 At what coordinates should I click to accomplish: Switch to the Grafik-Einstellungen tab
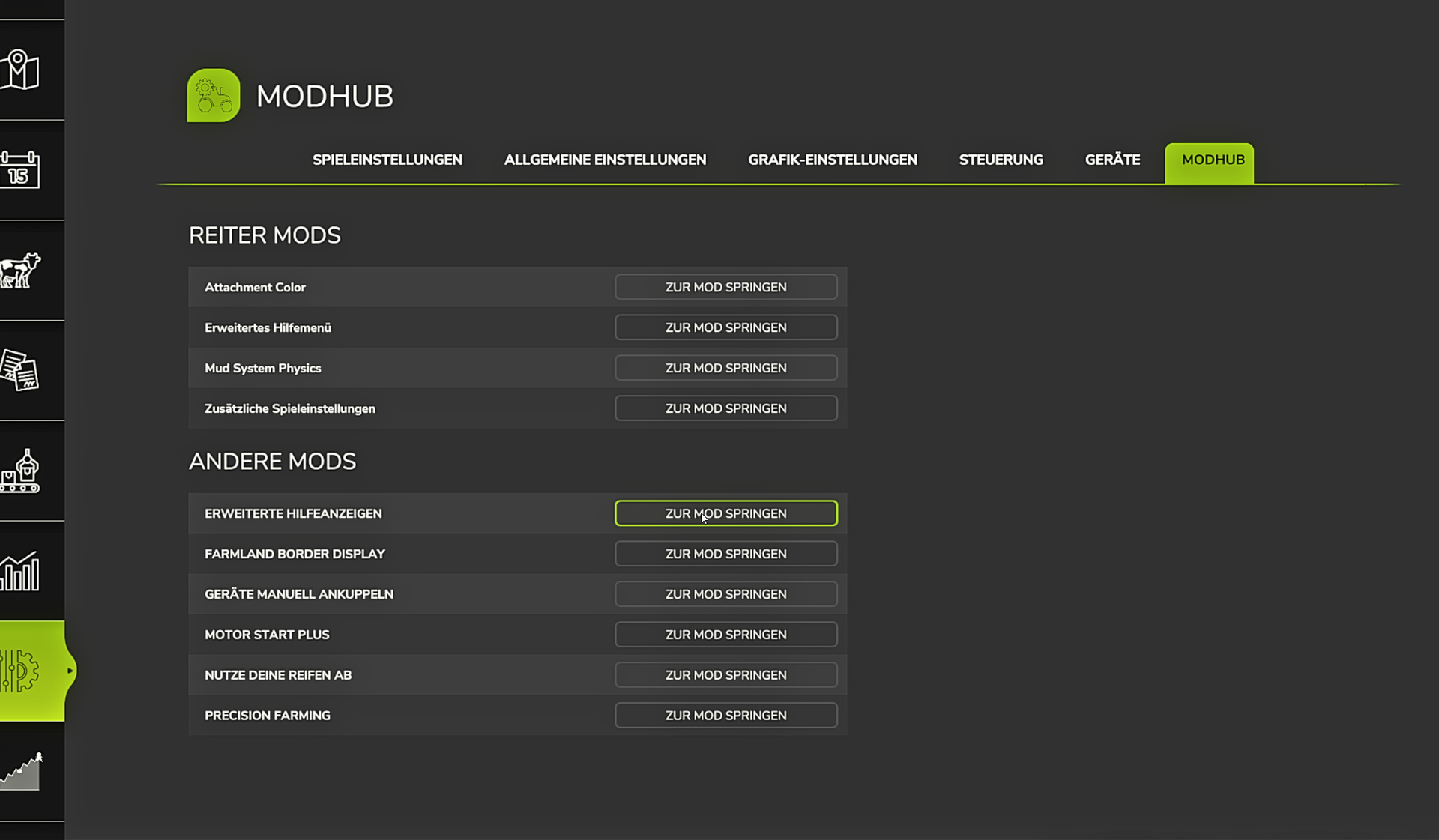(x=833, y=160)
